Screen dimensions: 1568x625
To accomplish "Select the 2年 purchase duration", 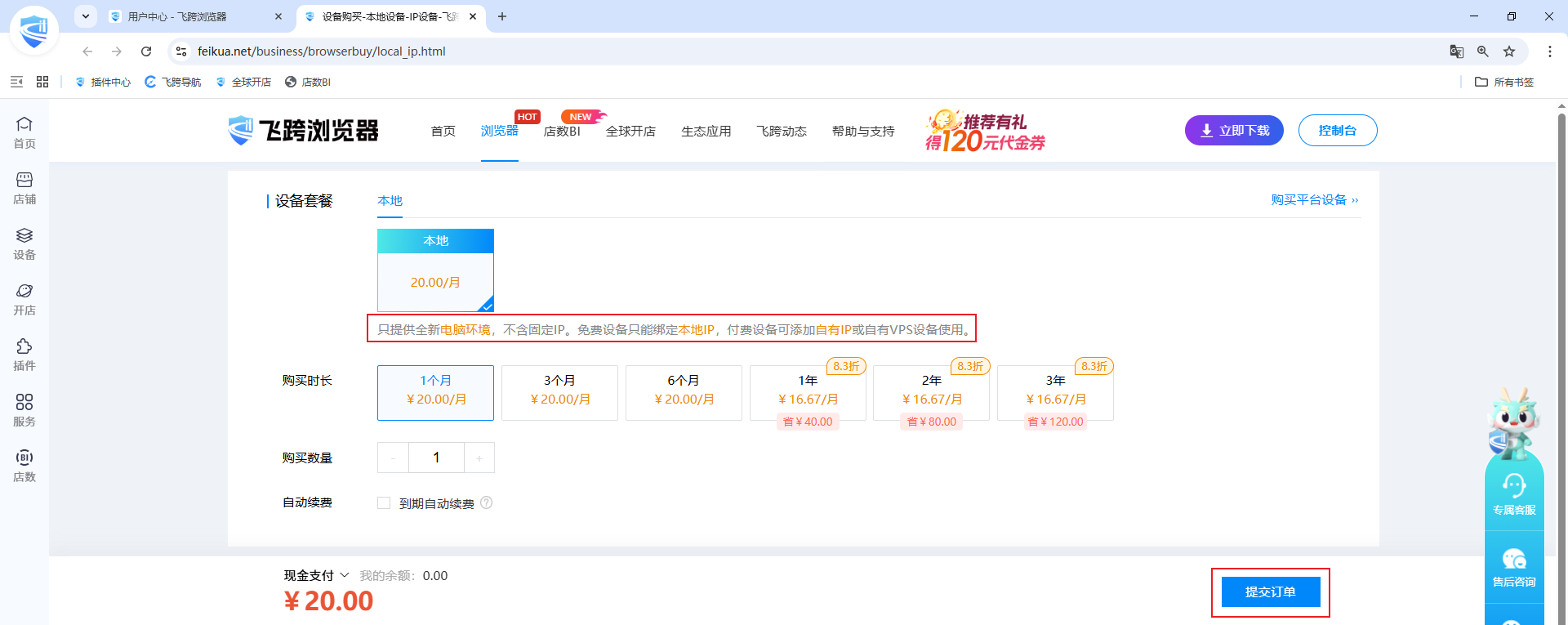I will point(932,393).
